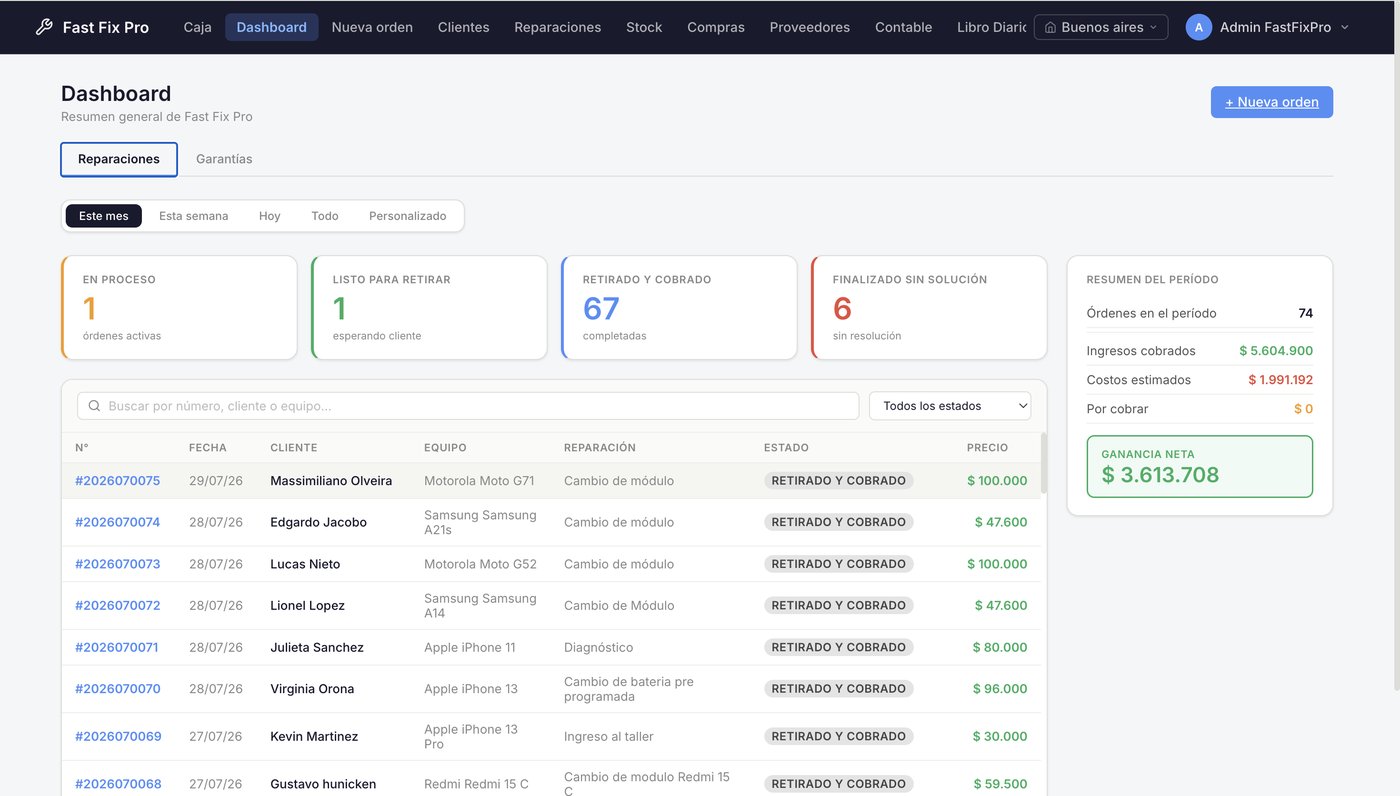Click the En proceso summary card
Image resolution: width=1400 pixels, height=796 pixels.
tap(179, 307)
